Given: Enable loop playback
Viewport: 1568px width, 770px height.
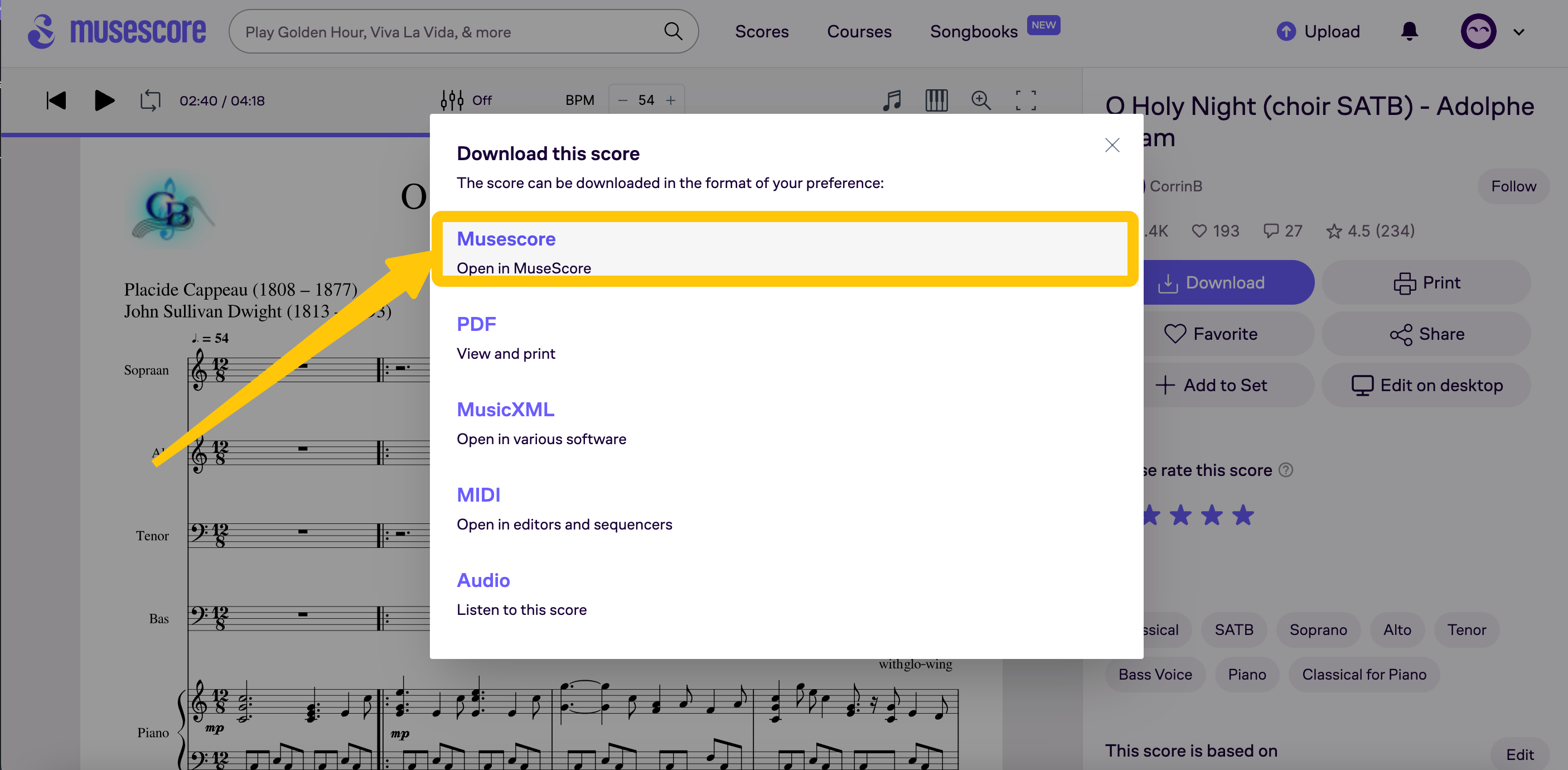Looking at the screenshot, I should (x=150, y=100).
